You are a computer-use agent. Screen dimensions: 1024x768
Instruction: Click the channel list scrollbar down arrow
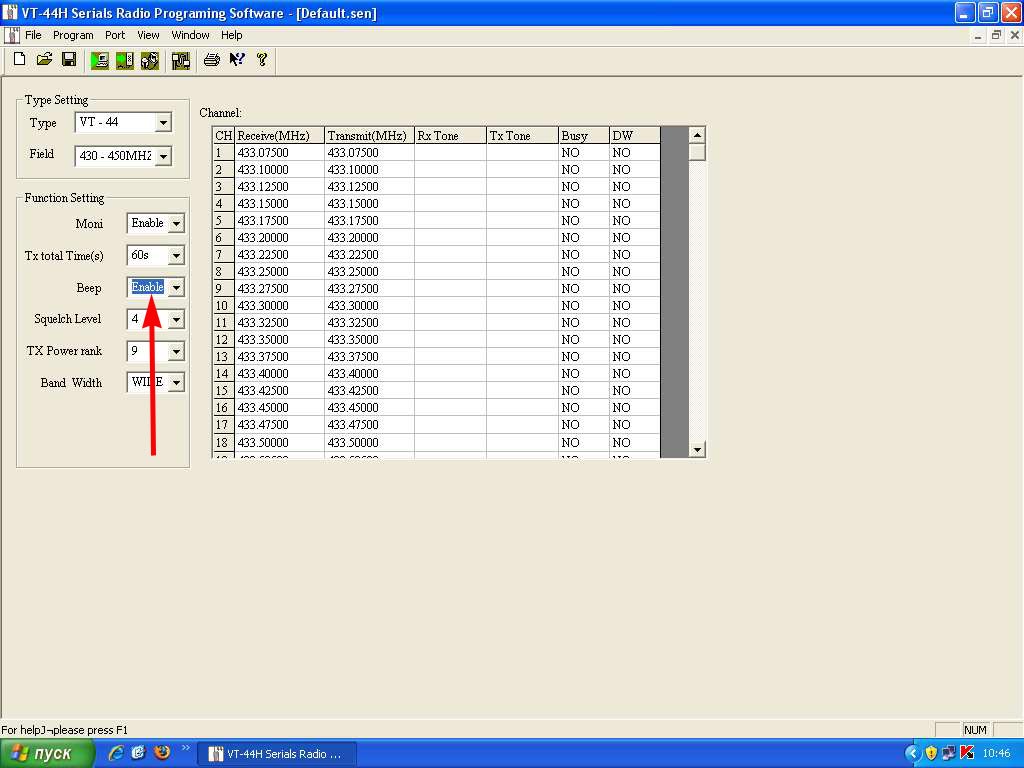click(x=697, y=449)
